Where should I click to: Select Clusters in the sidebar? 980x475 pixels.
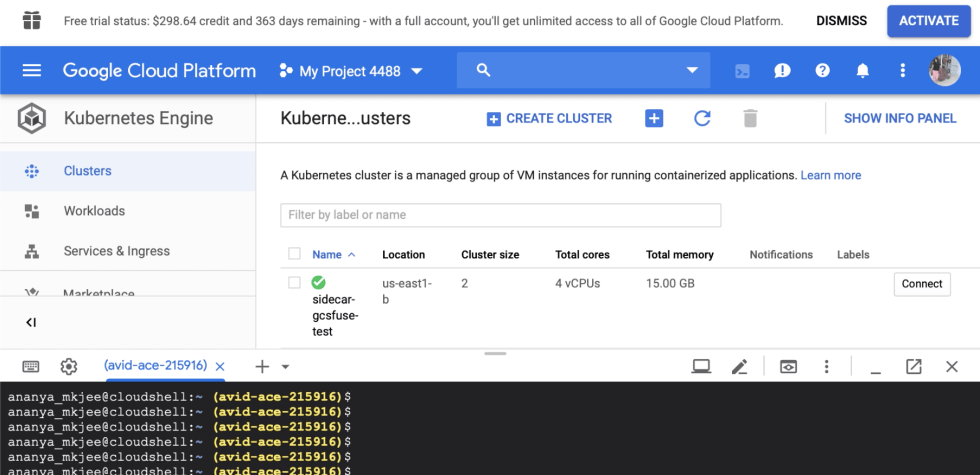[128, 171]
